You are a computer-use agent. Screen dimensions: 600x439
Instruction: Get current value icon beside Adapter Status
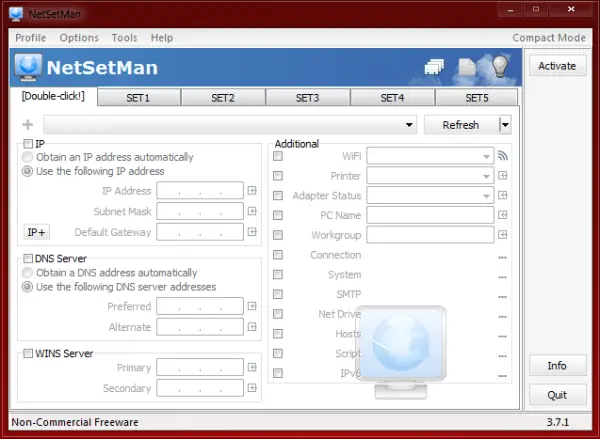click(503, 195)
